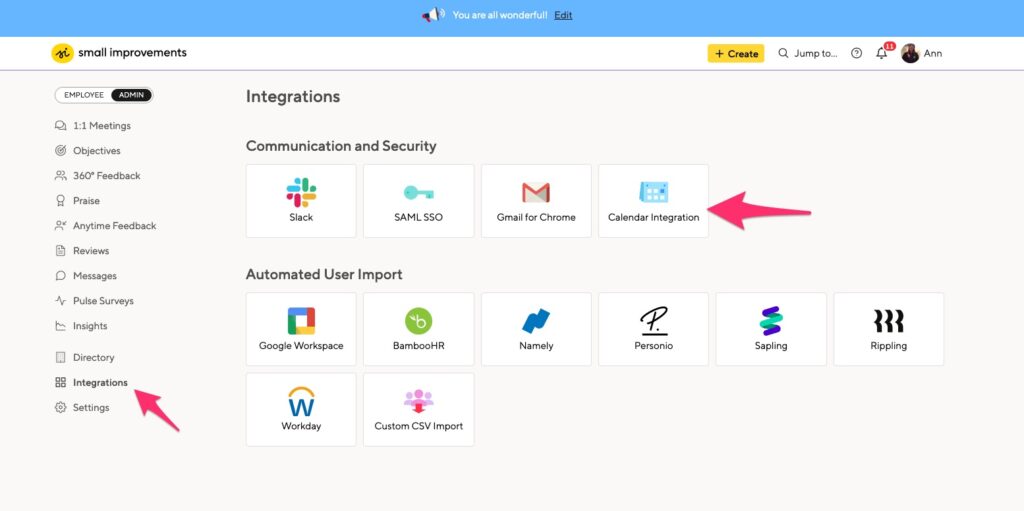1024x511 pixels.
Task: Edit the announcement banner
Action: (563, 15)
